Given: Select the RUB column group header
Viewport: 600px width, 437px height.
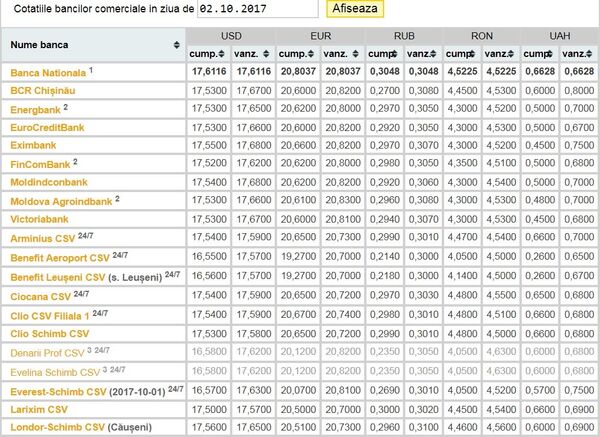Looking at the screenshot, I should coord(404,36).
